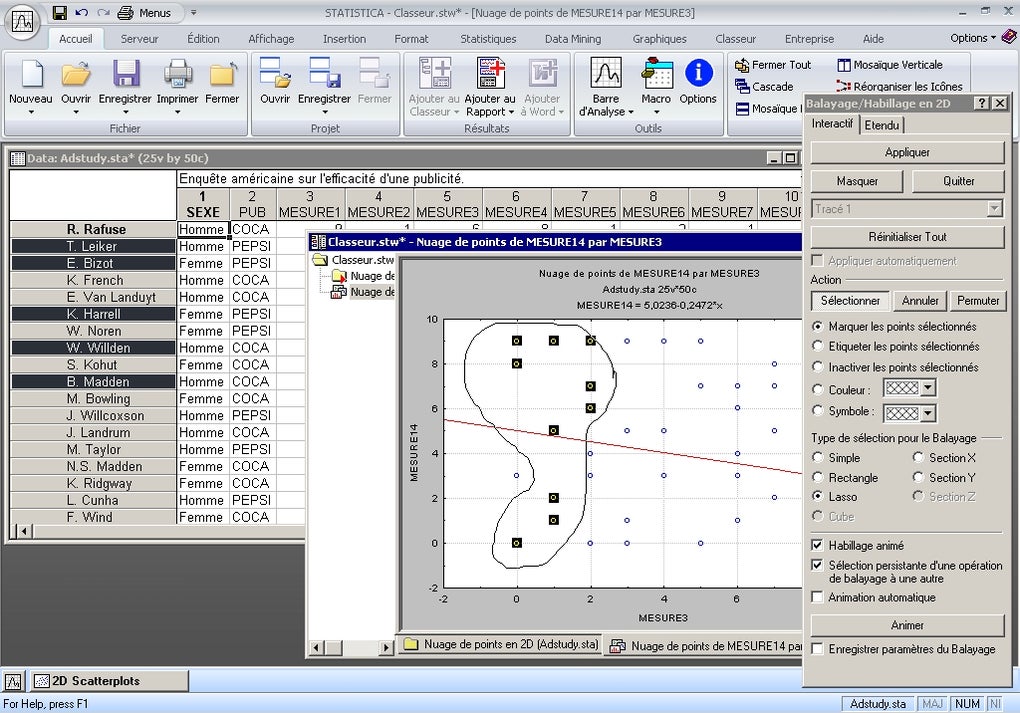This screenshot has width=1020, height=713.
Task: Click the Couleur color swatch
Action: click(x=904, y=389)
